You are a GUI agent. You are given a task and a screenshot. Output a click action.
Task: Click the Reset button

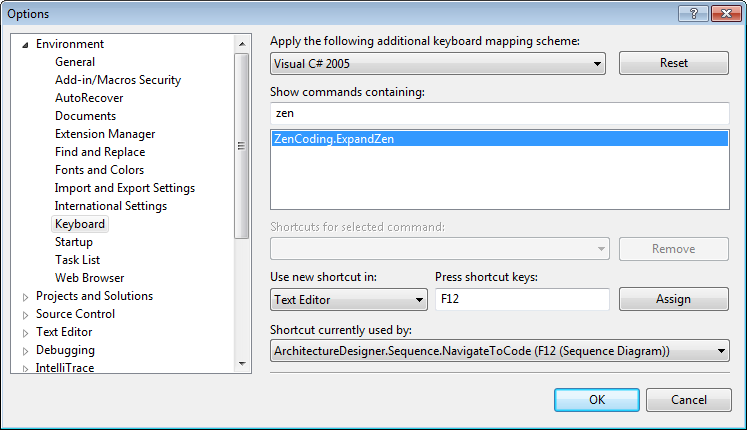coord(674,63)
